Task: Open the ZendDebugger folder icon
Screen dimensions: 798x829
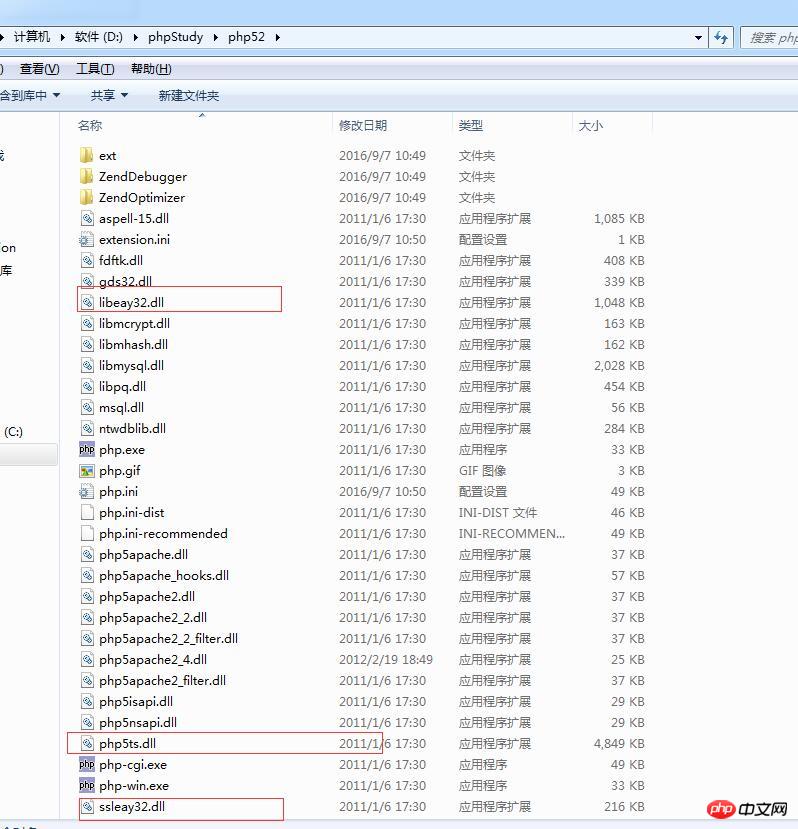Action: (86, 177)
